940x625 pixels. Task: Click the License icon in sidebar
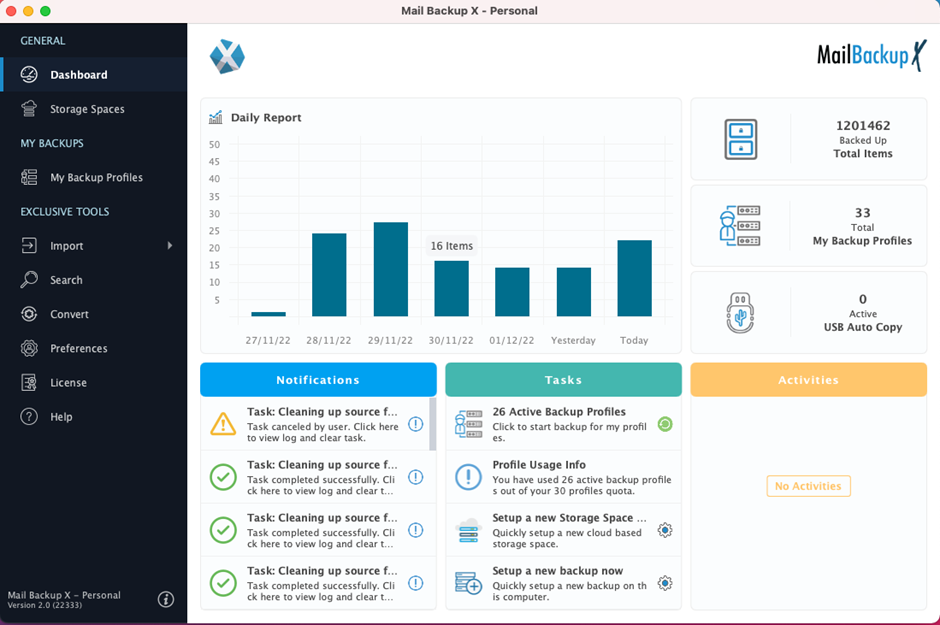tap(29, 382)
